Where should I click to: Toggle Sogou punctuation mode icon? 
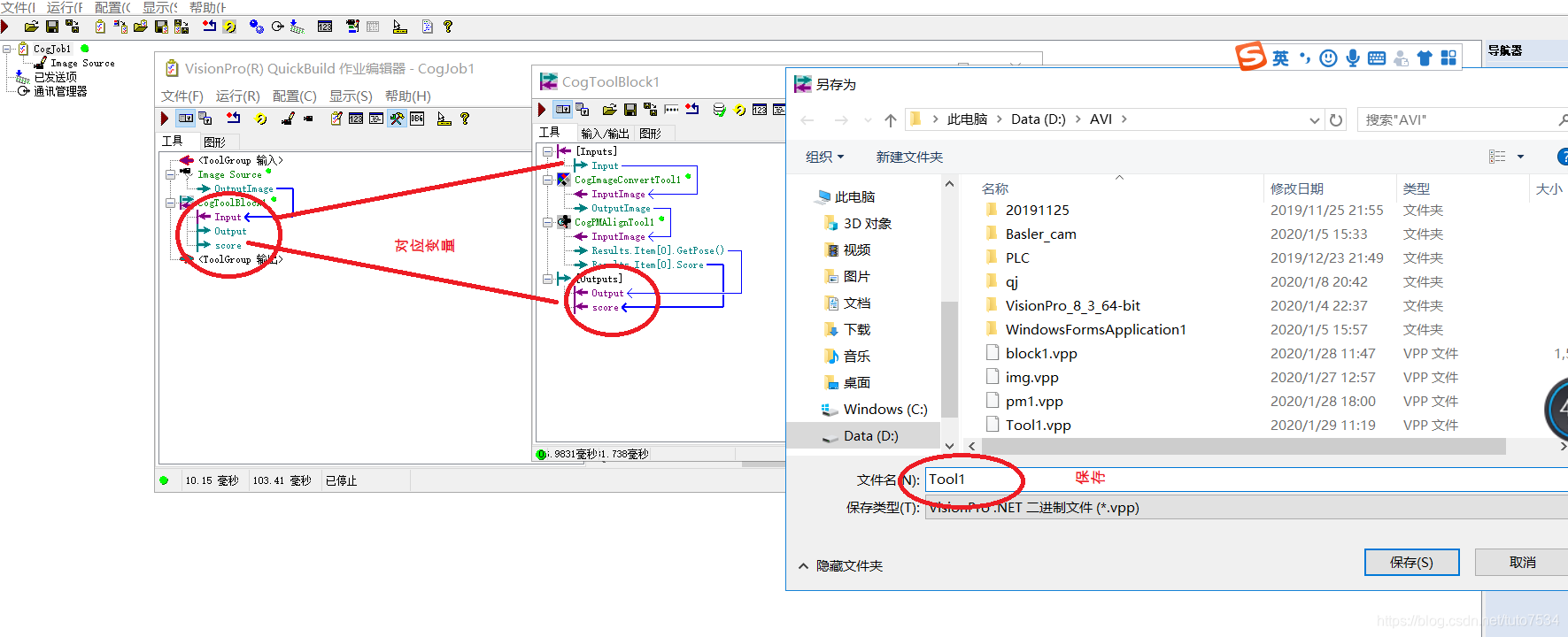pyautogui.click(x=1305, y=58)
